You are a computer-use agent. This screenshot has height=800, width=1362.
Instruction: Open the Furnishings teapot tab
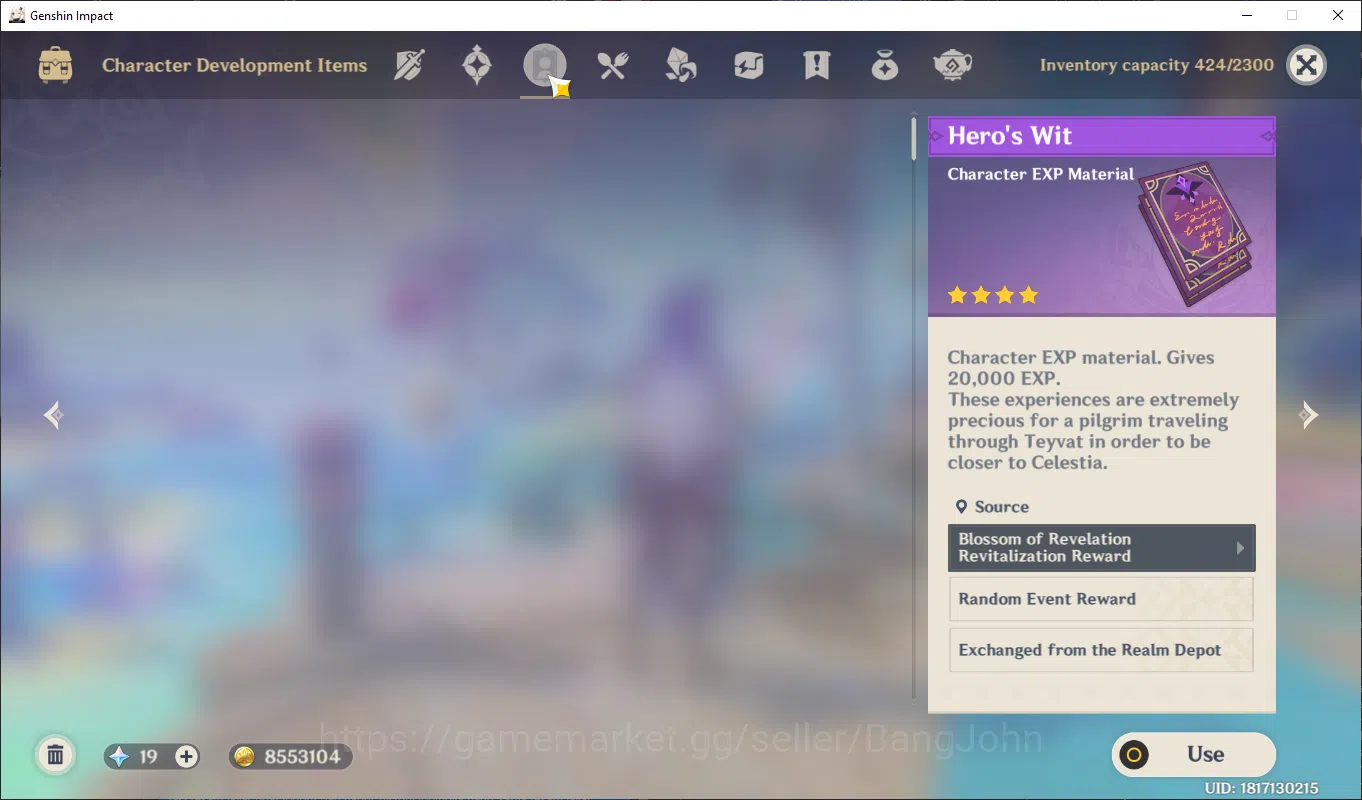953,66
